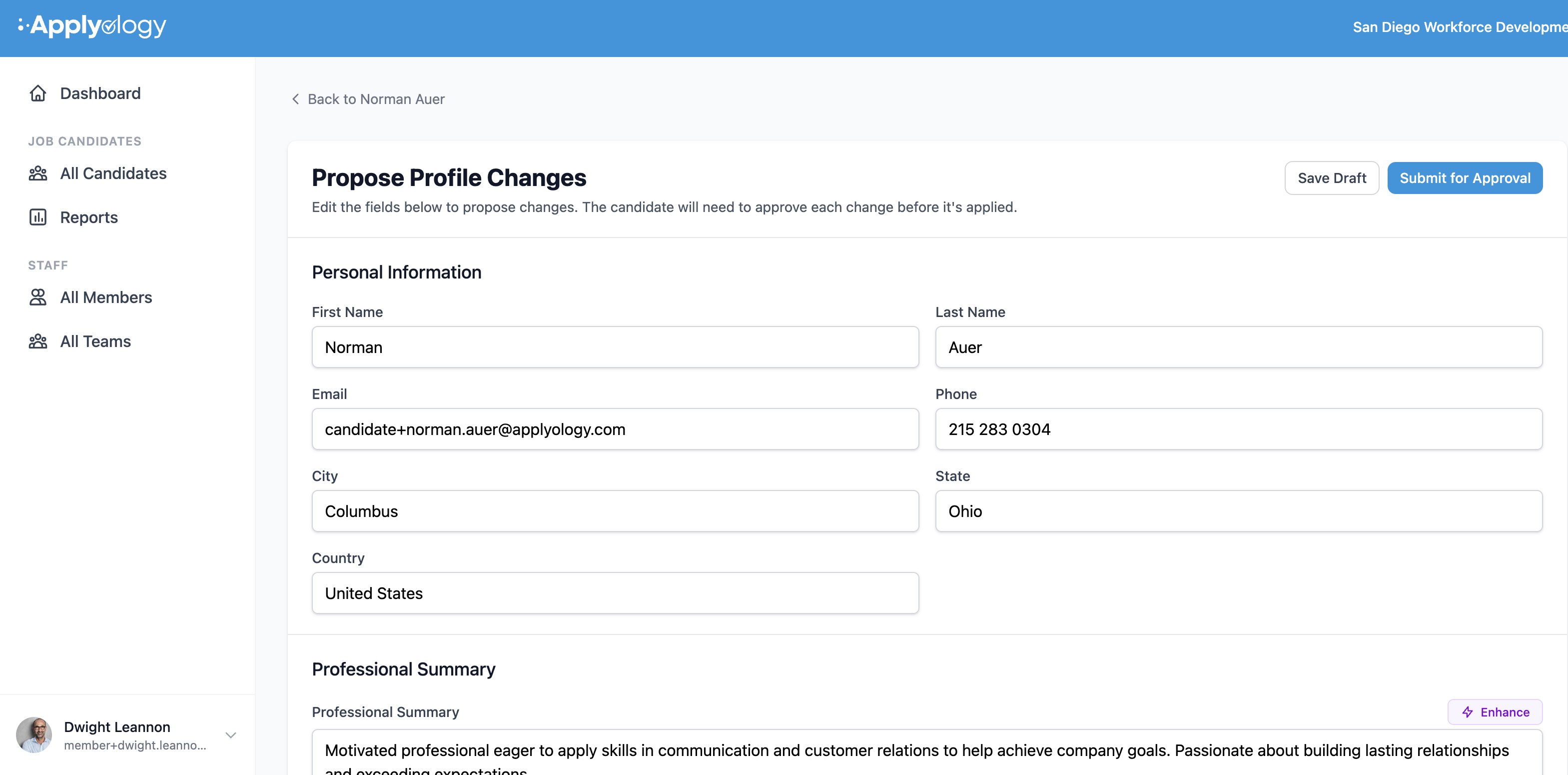Click the Reports chart icon
This screenshot has width=1568, height=775.
38,217
